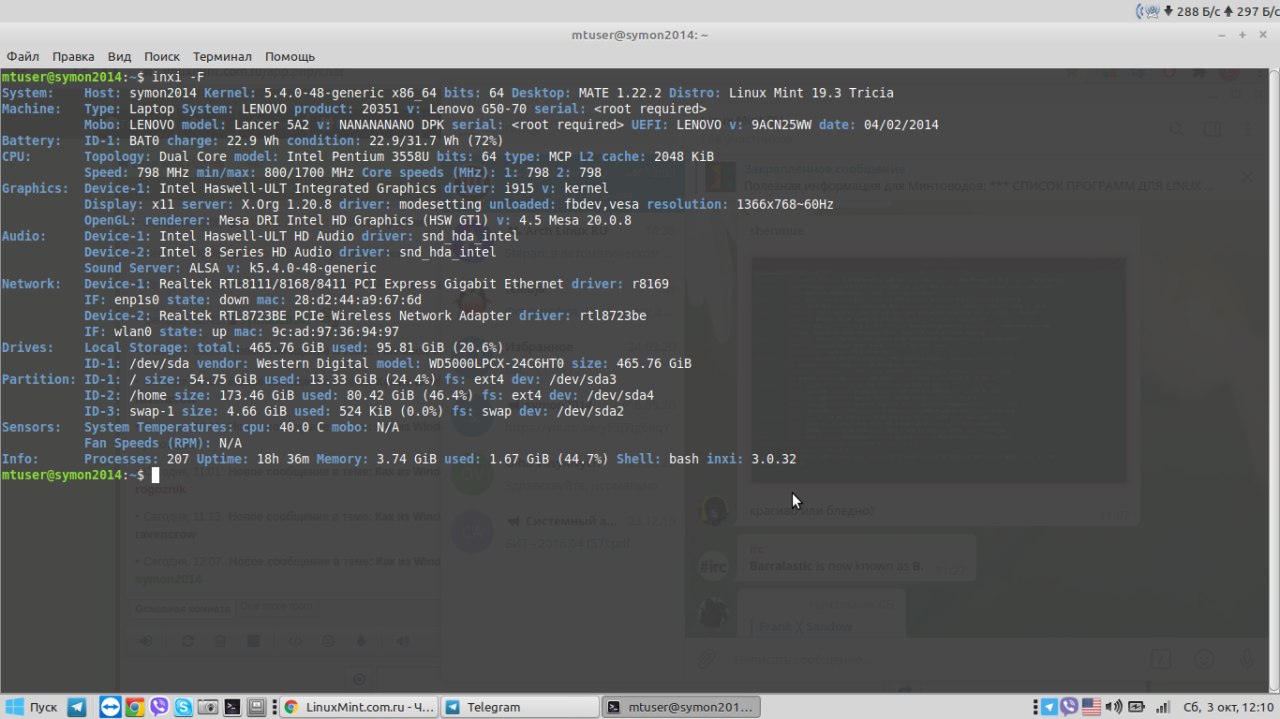Launch terminal from the panel launcher

231,707
